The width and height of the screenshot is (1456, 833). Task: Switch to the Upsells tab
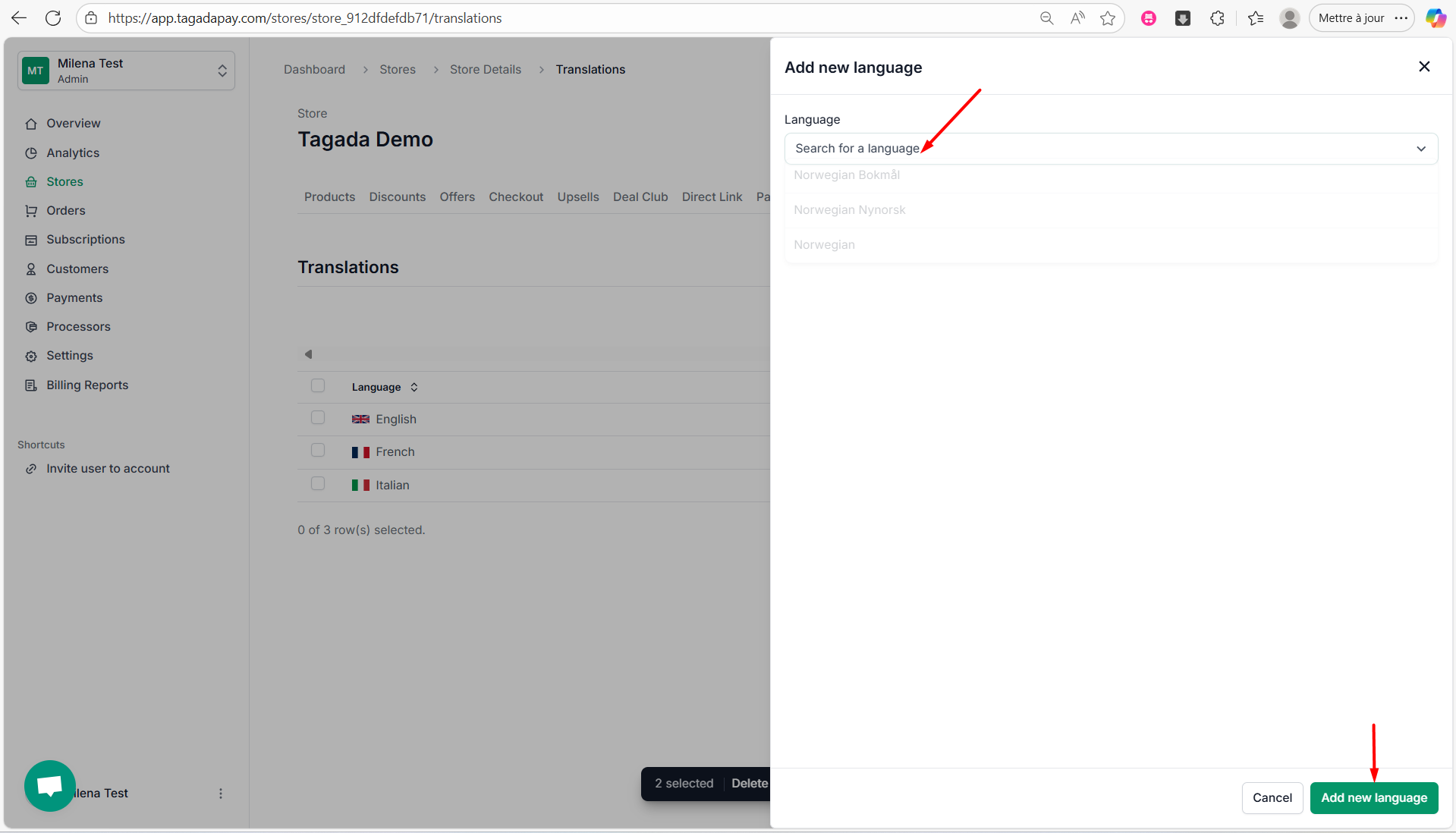[578, 197]
